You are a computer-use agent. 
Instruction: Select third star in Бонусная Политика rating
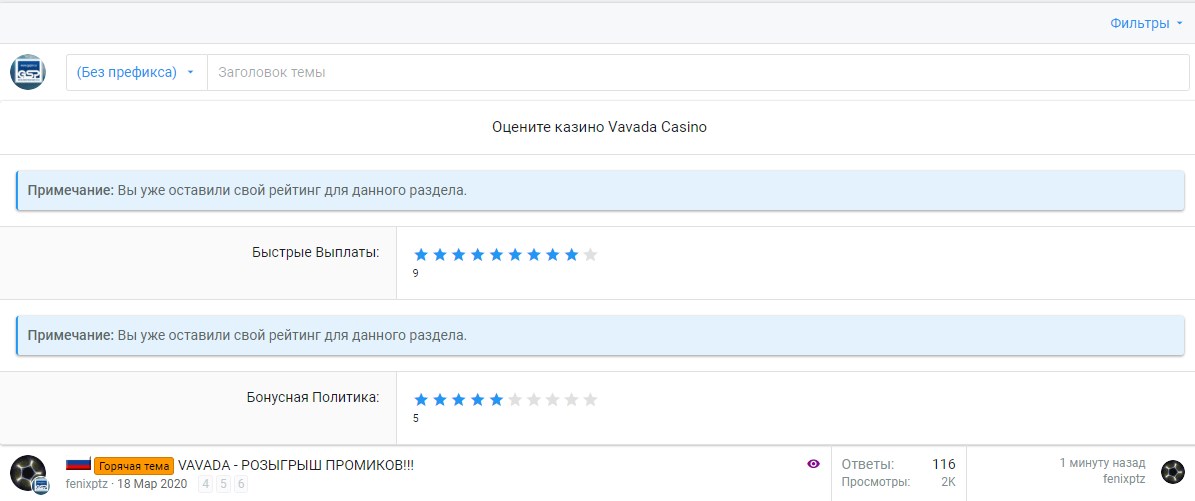[x=459, y=400]
